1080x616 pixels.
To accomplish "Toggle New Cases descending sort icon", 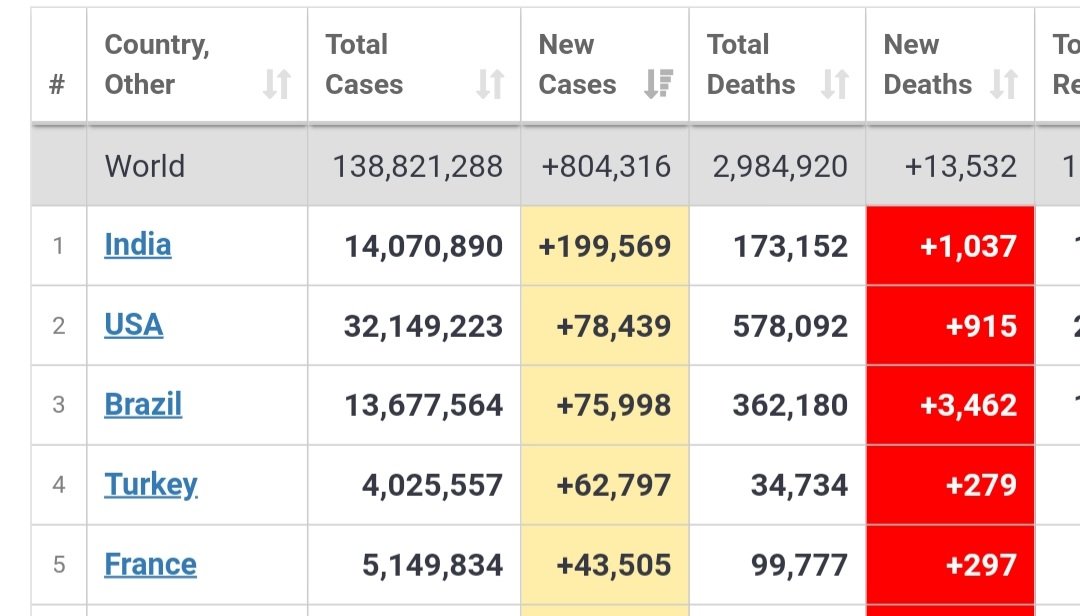I will pos(658,84).
